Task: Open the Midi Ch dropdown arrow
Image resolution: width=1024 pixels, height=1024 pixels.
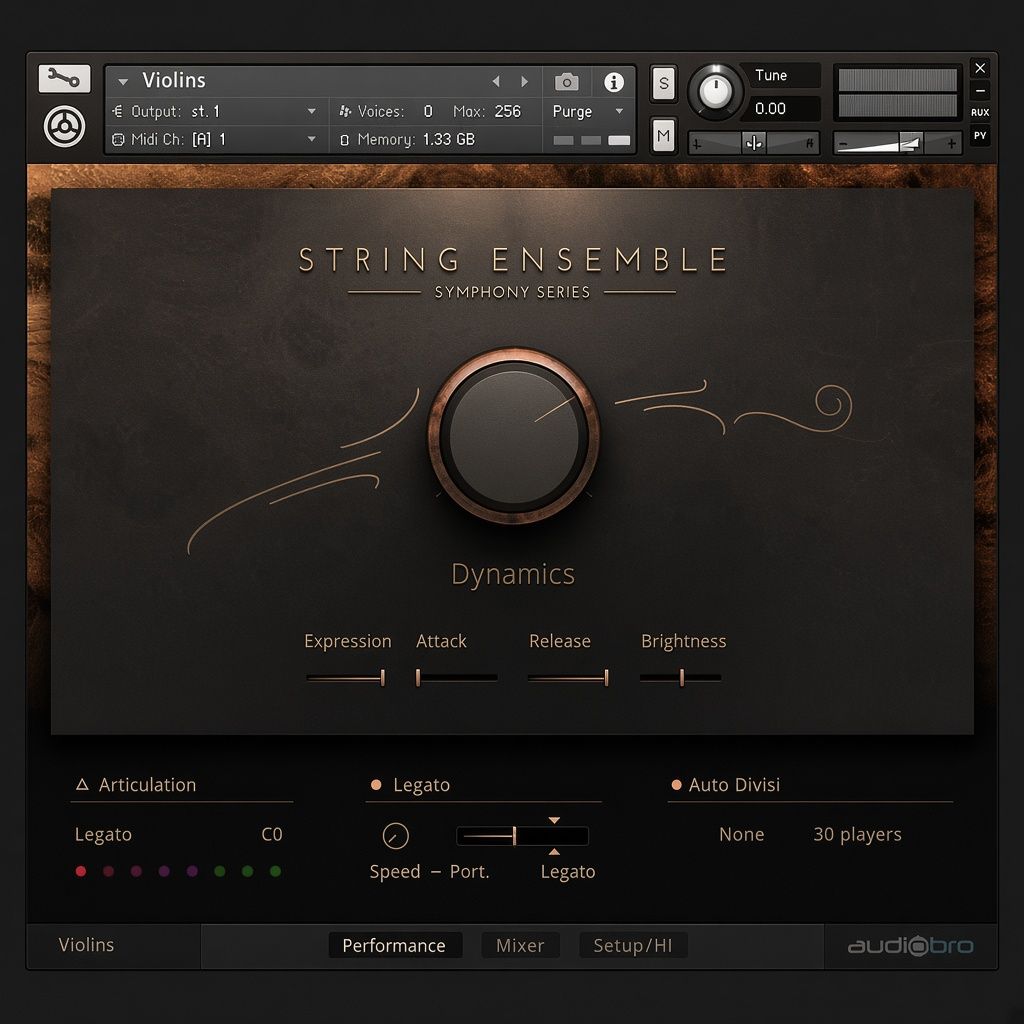Action: pyautogui.click(x=312, y=139)
